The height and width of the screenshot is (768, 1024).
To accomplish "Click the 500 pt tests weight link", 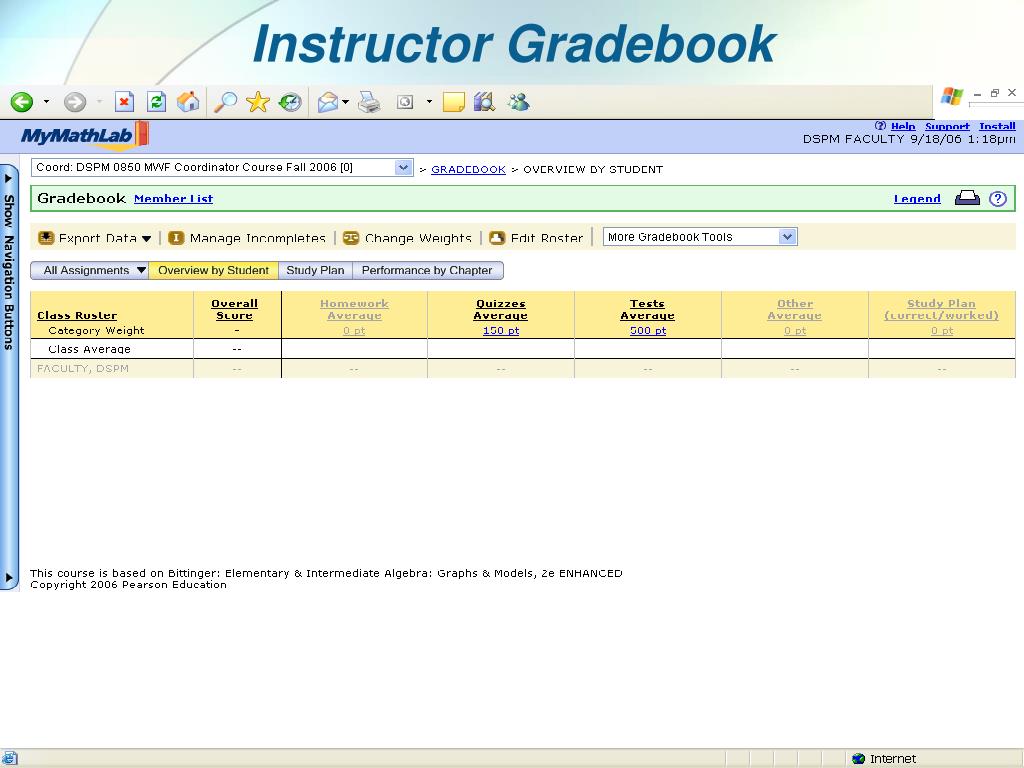I will click(x=648, y=330).
